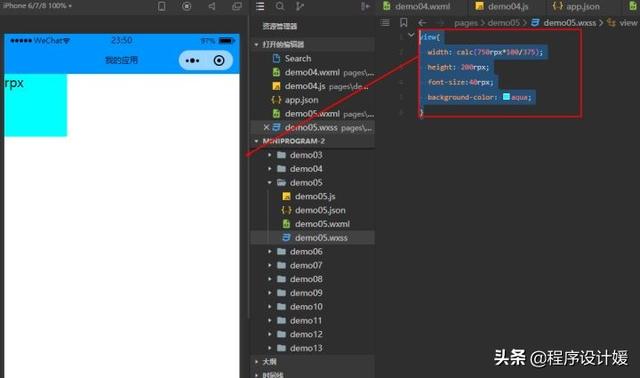
Task: Click the detach simulator window icon
Action: coord(237,6)
